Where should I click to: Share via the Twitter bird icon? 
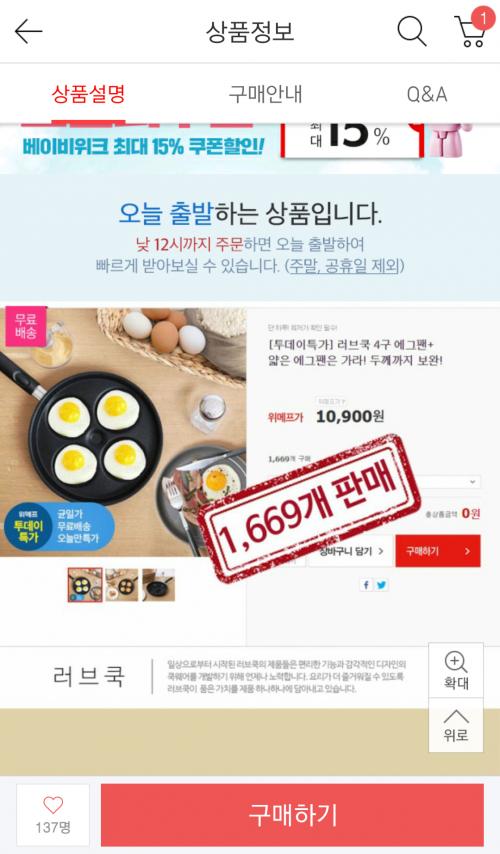[x=381, y=585]
